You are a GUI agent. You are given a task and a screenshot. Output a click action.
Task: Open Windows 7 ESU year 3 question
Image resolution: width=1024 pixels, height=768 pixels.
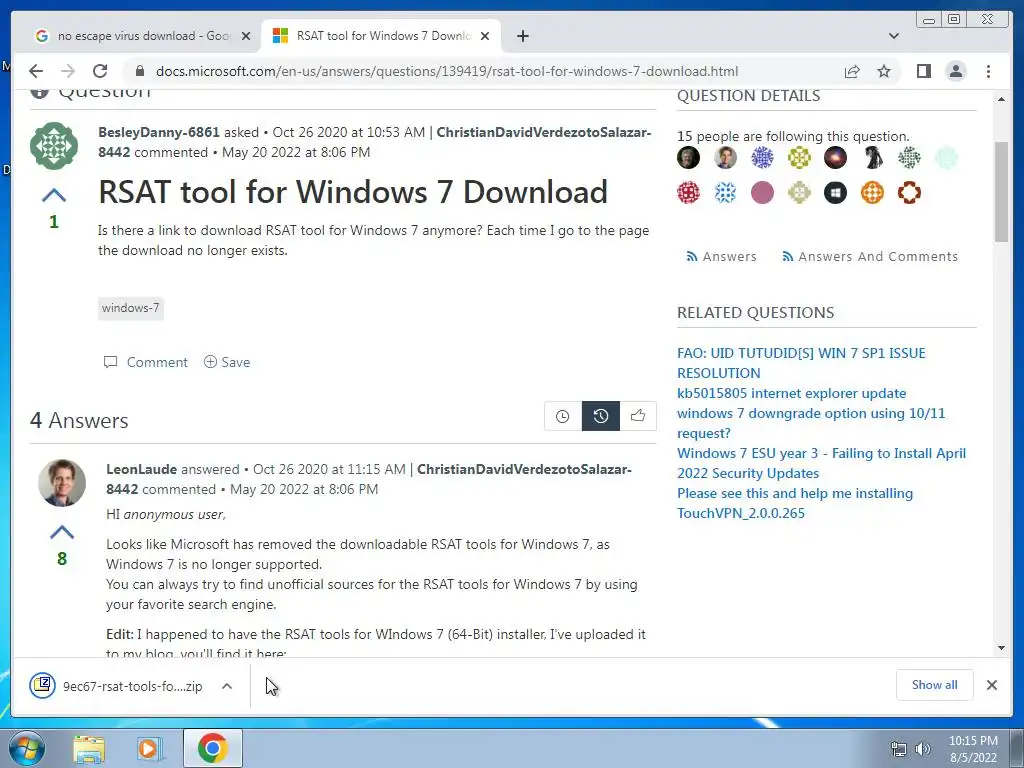click(822, 463)
